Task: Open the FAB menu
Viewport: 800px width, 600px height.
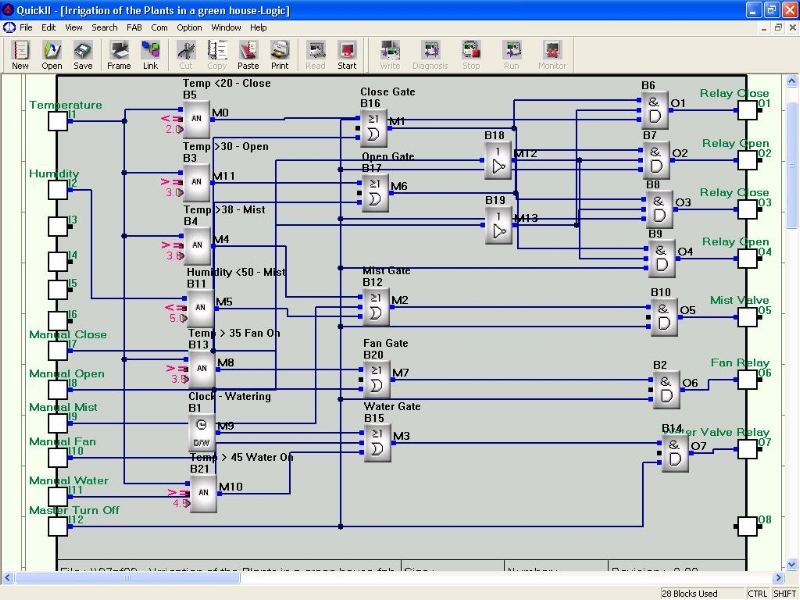Action: click(x=134, y=28)
